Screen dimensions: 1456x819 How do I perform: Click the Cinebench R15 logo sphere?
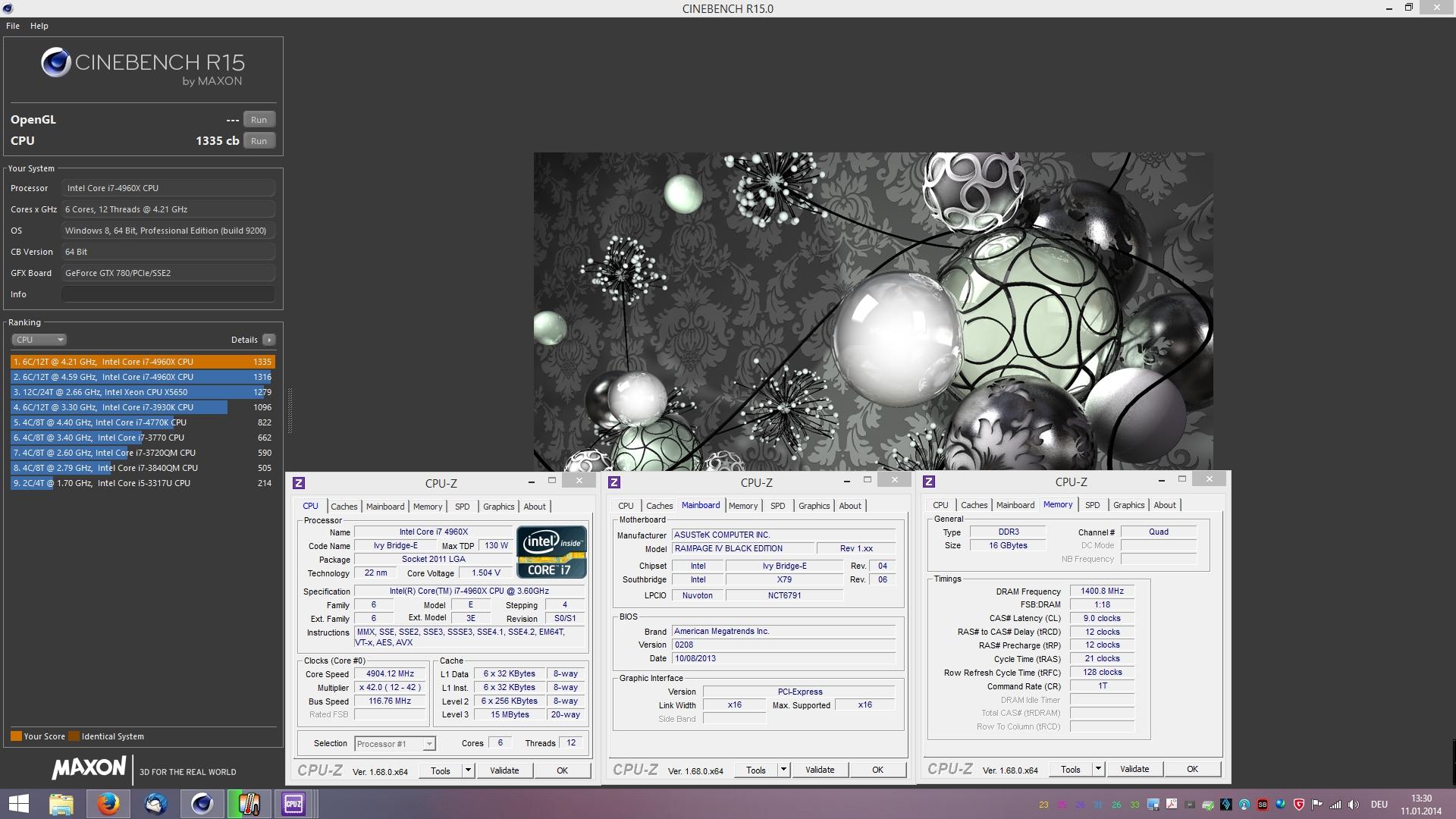point(56,62)
